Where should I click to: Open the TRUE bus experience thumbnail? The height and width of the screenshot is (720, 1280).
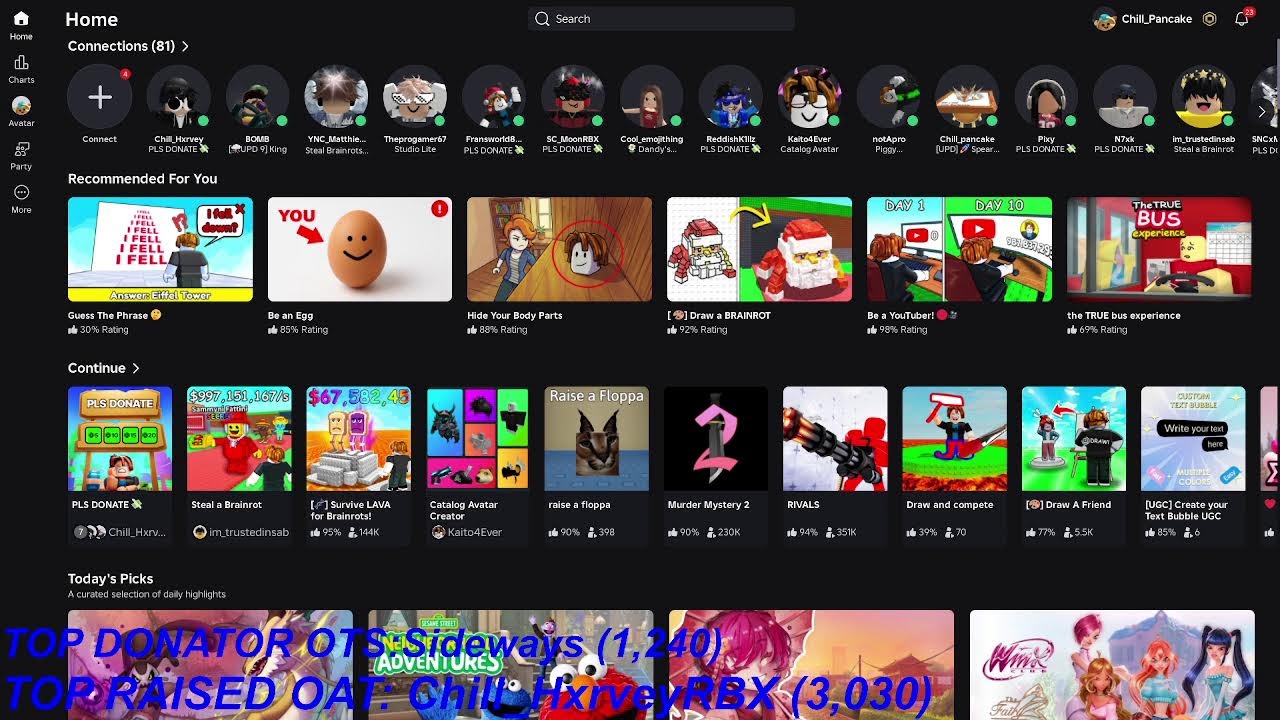pos(1159,249)
